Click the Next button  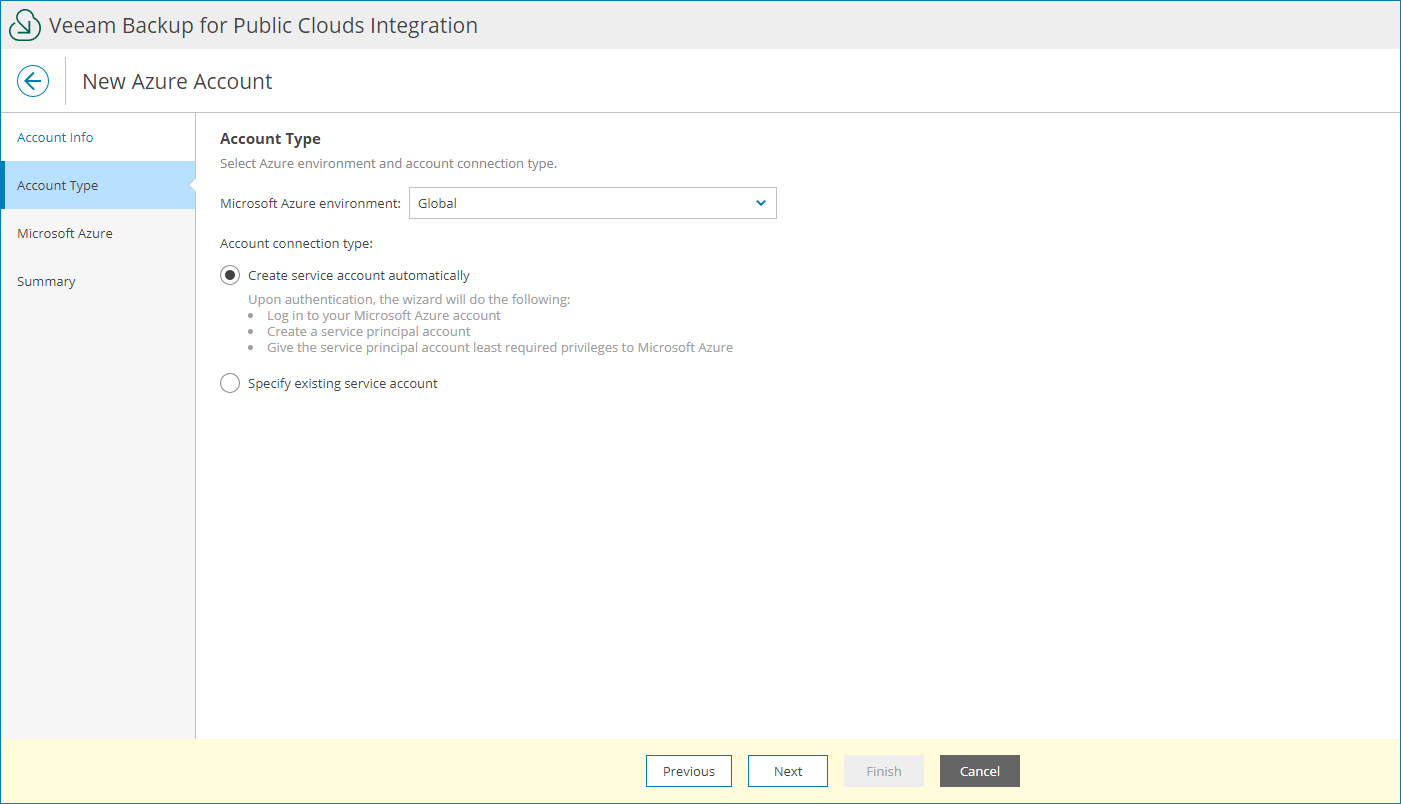pyautogui.click(x=788, y=771)
